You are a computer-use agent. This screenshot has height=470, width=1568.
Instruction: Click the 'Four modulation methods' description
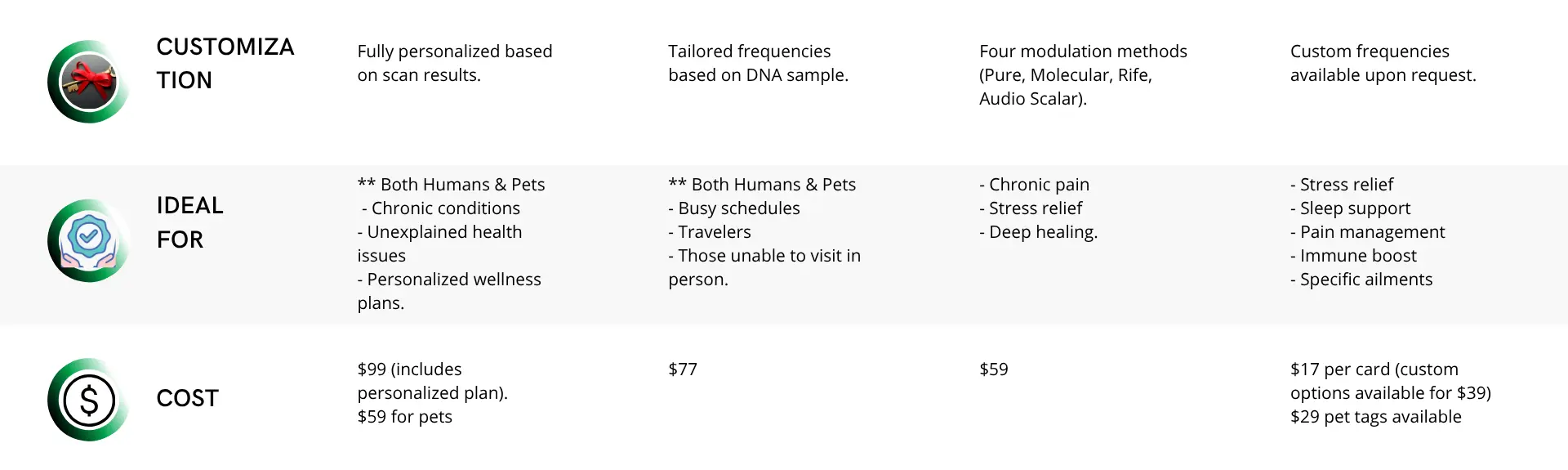[x=1083, y=74]
